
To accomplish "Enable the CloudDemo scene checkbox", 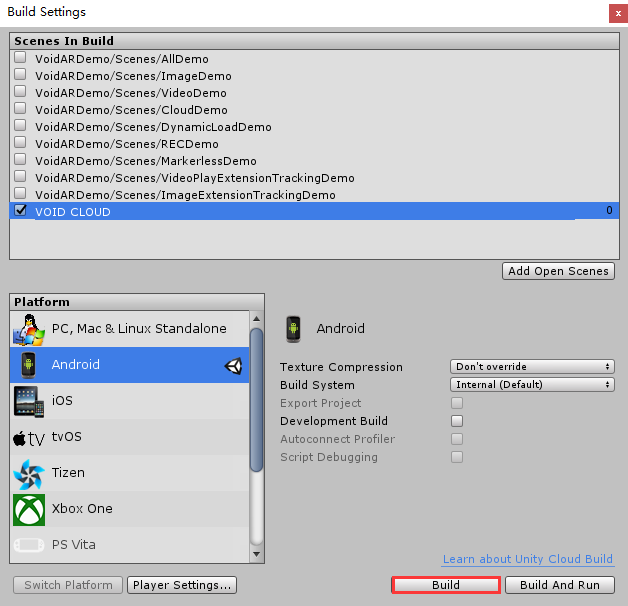I will click(x=20, y=108).
